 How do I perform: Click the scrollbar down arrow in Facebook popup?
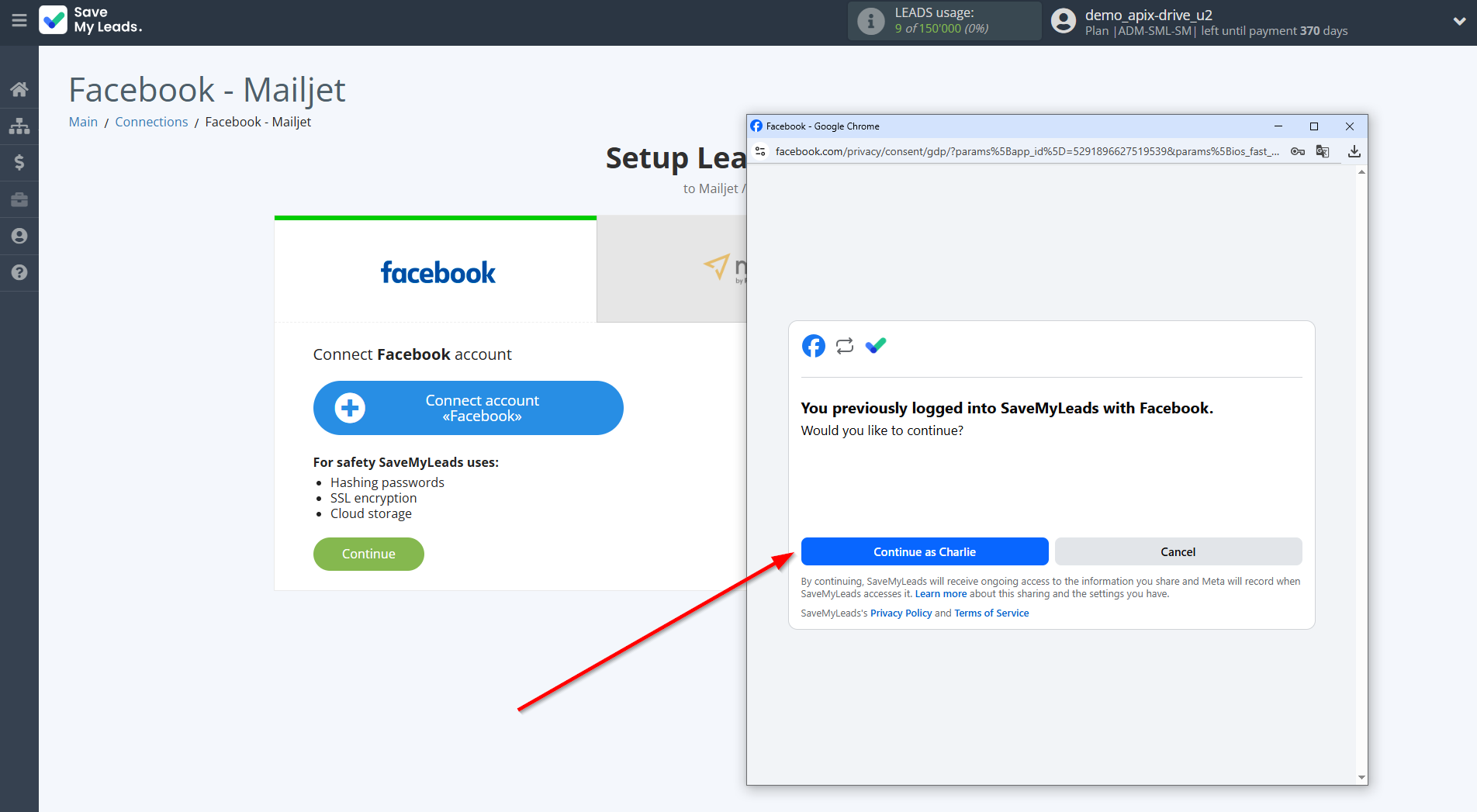[x=1360, y=777]
